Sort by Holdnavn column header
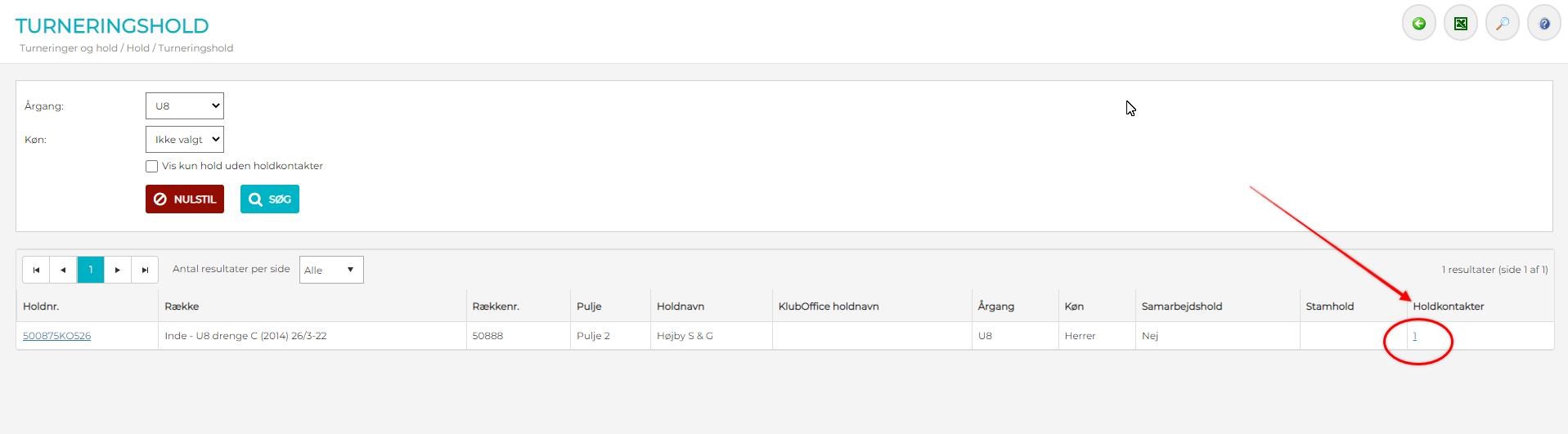The height and width of the screenshot is (434, 1568). tap(681, 306)
